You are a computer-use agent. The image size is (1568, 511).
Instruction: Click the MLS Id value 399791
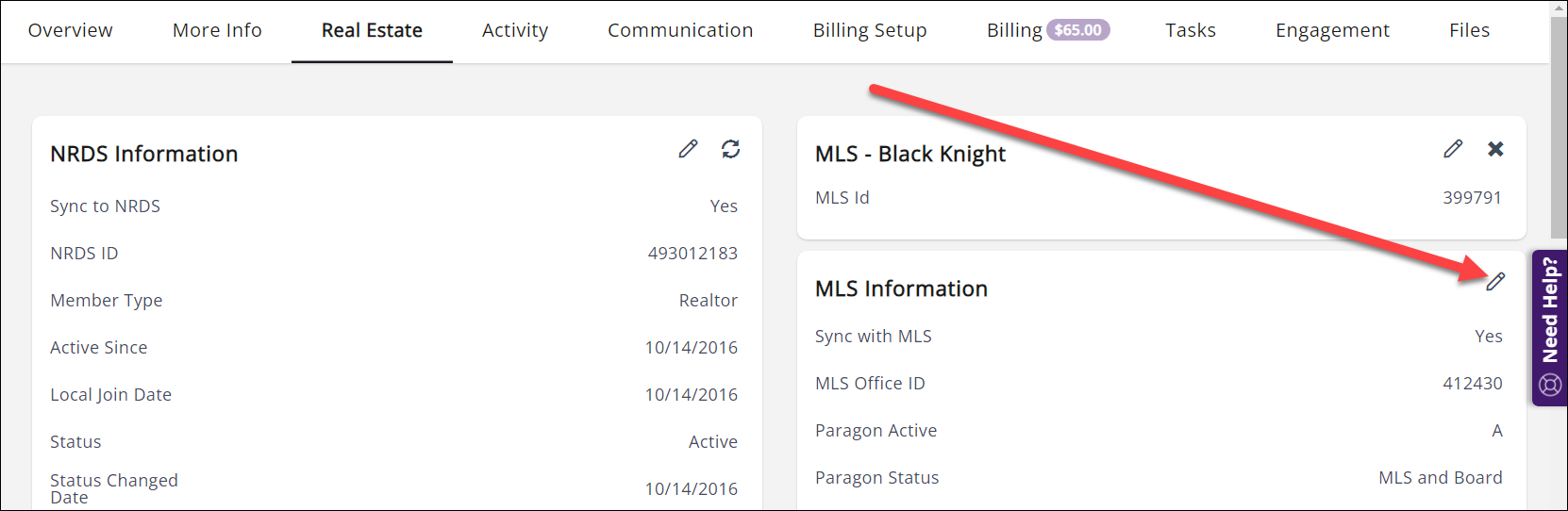pos(1472,198)
